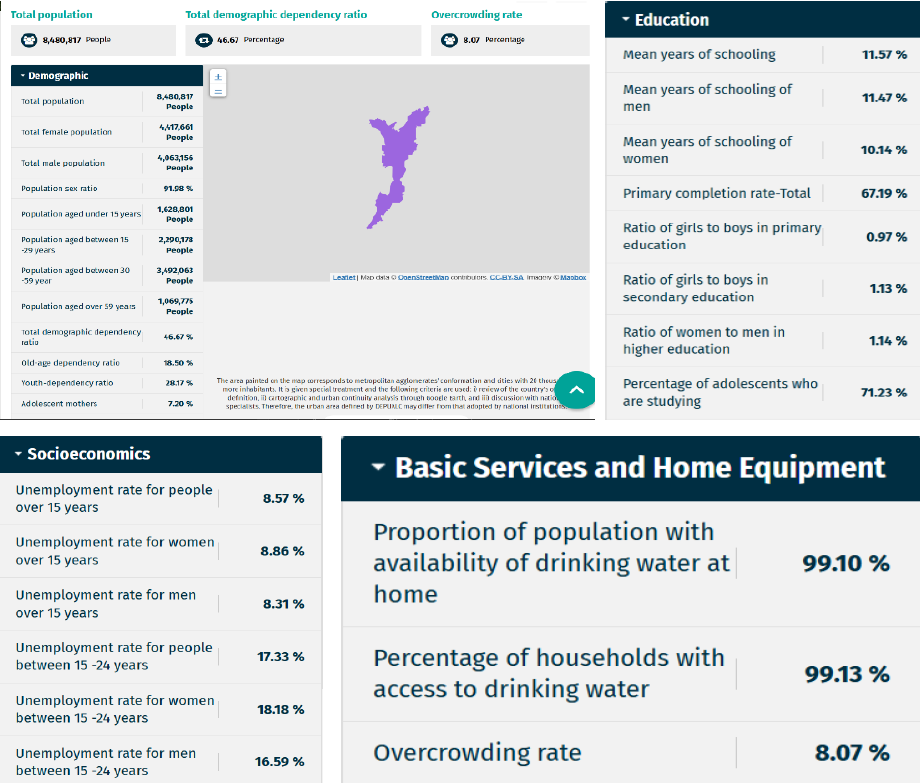Click the Overcrowding rate summary icon
Image resolution: width=920 pixels, height=783 pixels.
click(x=450, y=40)
